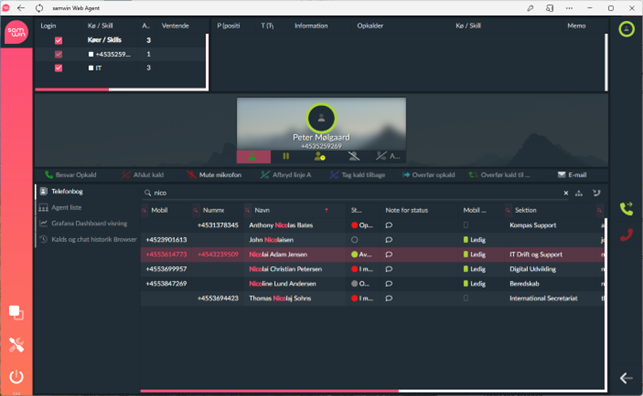Click the yellow pause status icon under Peter Mølgaard
The image size is (643, 396).
click(286, 156)
